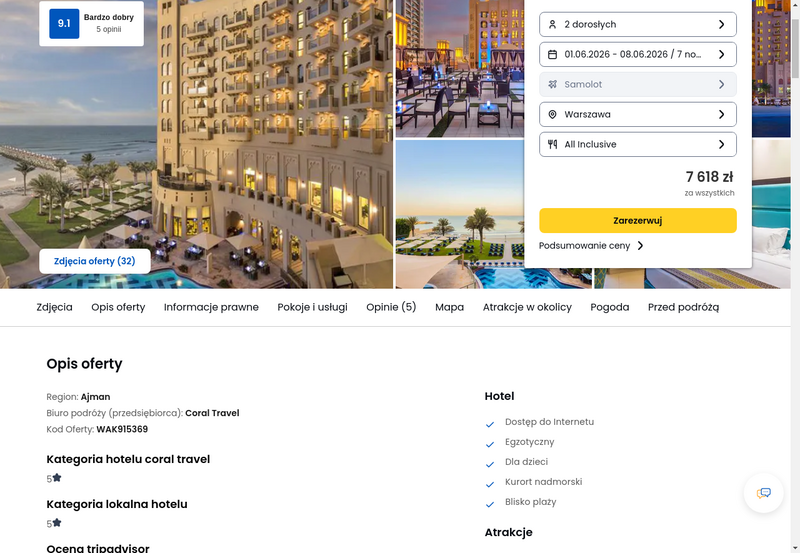The height and width of the screenshot is (553, 800).
Task: Open Zdjęcia oferty (32) gallery
Action: 95,261
